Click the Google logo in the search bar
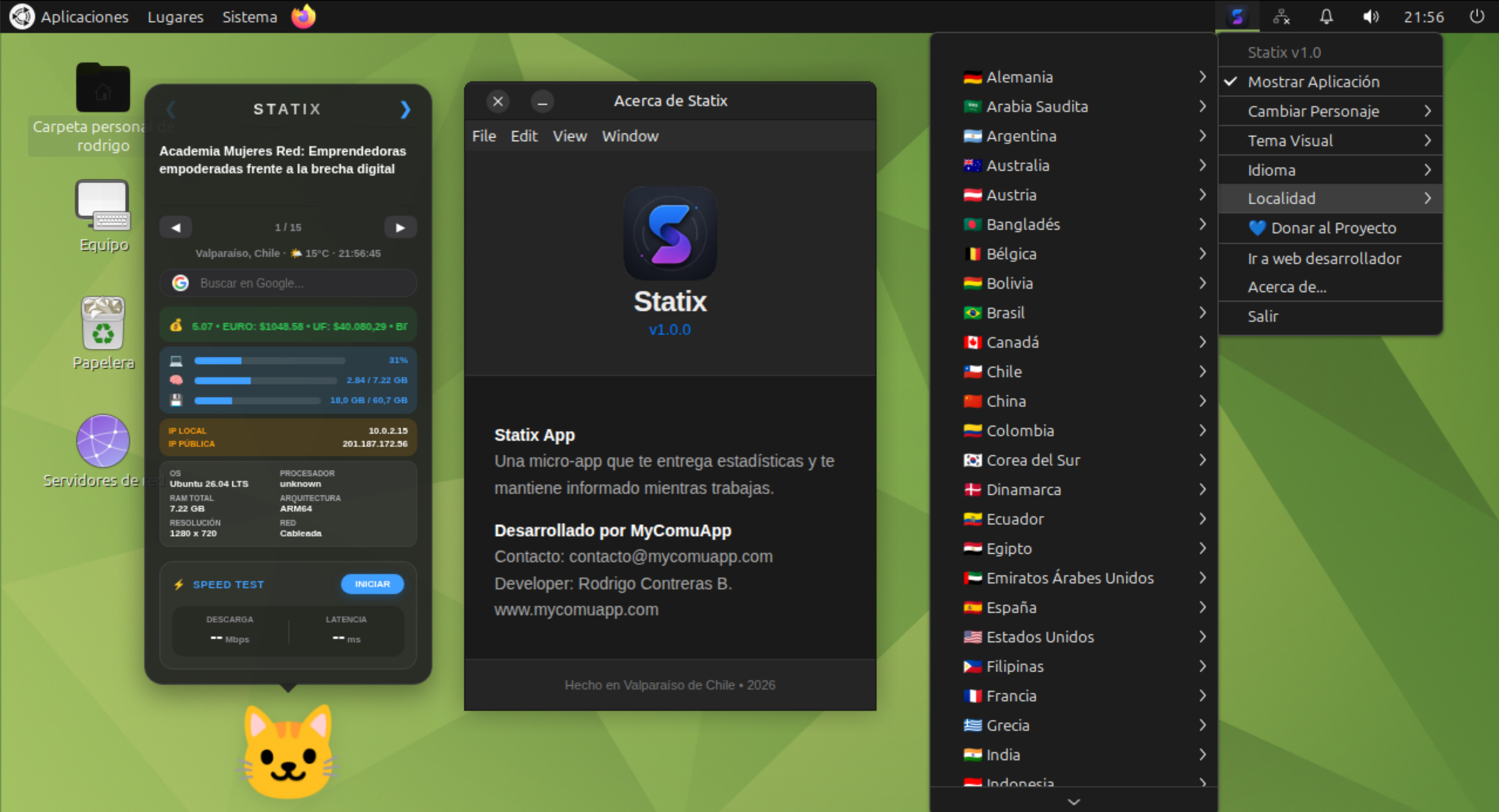 (181, 283)
